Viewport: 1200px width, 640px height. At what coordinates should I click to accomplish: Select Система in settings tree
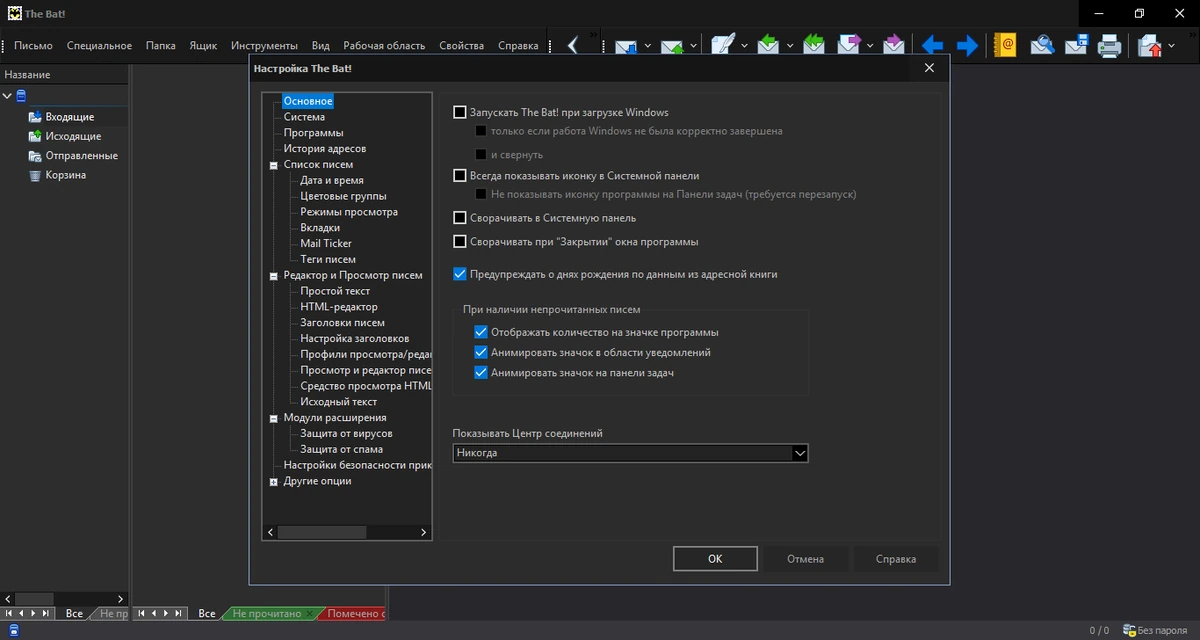point(304,117)
